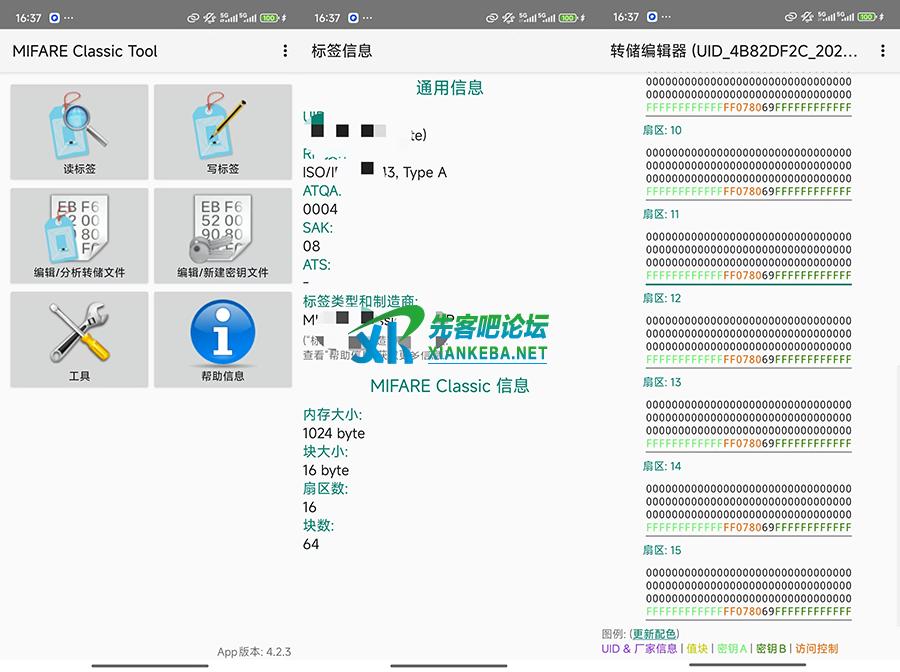Viewport: 900px width, 672px height.
Task: Open the 工具 (Tools) menu tile
Action: pos(79,340)
